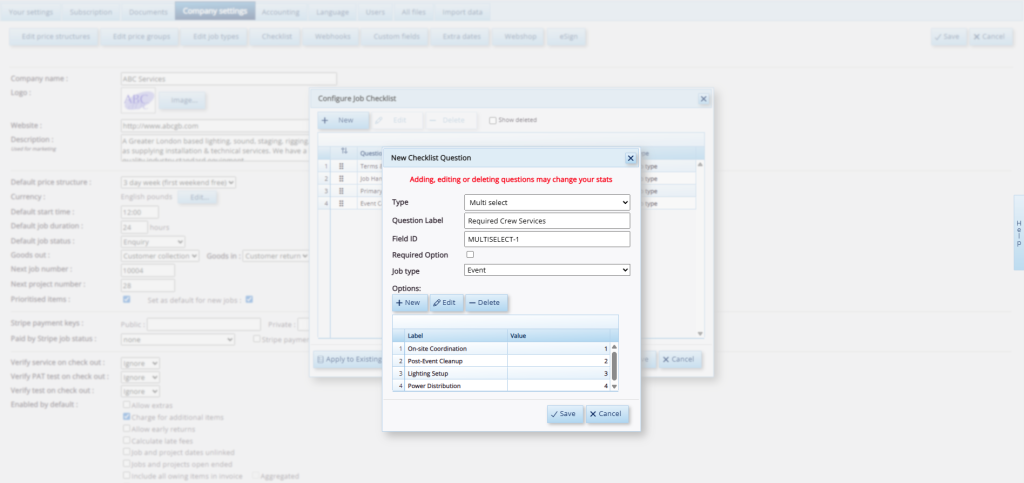Toggle Set as default for new jobs checkbox
Image resolution: width=1024 pixels, height=483 pixels.
pos(249,300)
